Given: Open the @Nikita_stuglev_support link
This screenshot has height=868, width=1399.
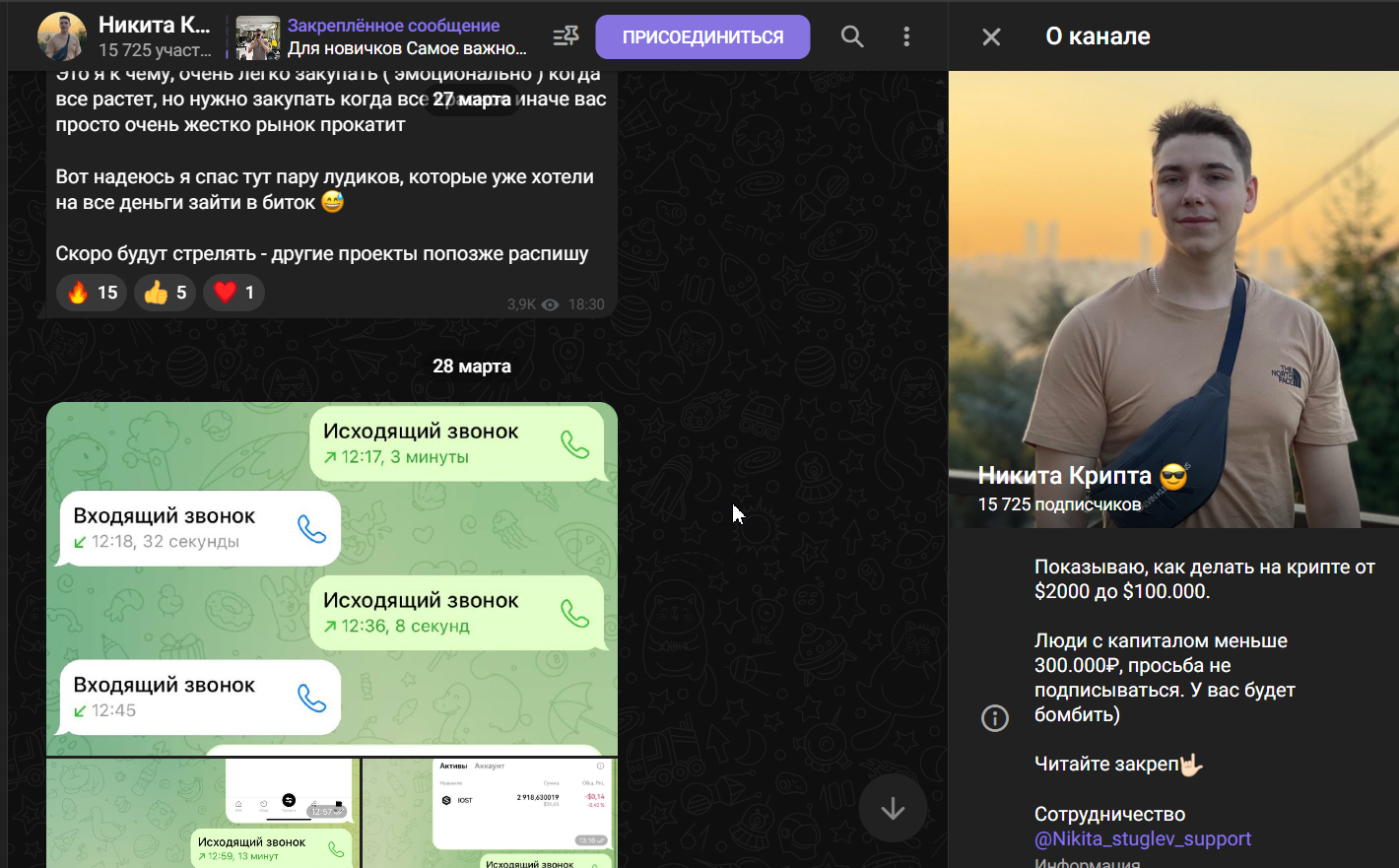Looking at the screenshot, I should [x=1143, y=839].
